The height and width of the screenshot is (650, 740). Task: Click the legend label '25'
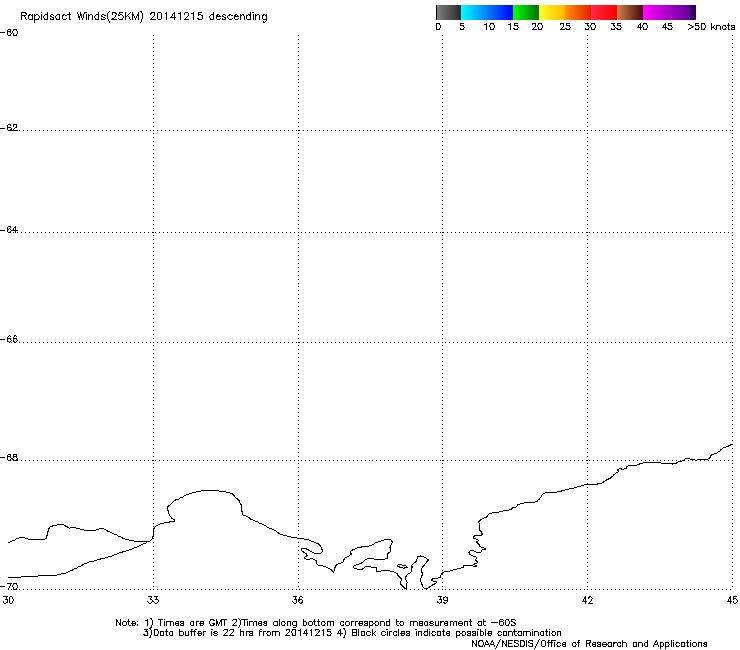[x=565, y=27]
